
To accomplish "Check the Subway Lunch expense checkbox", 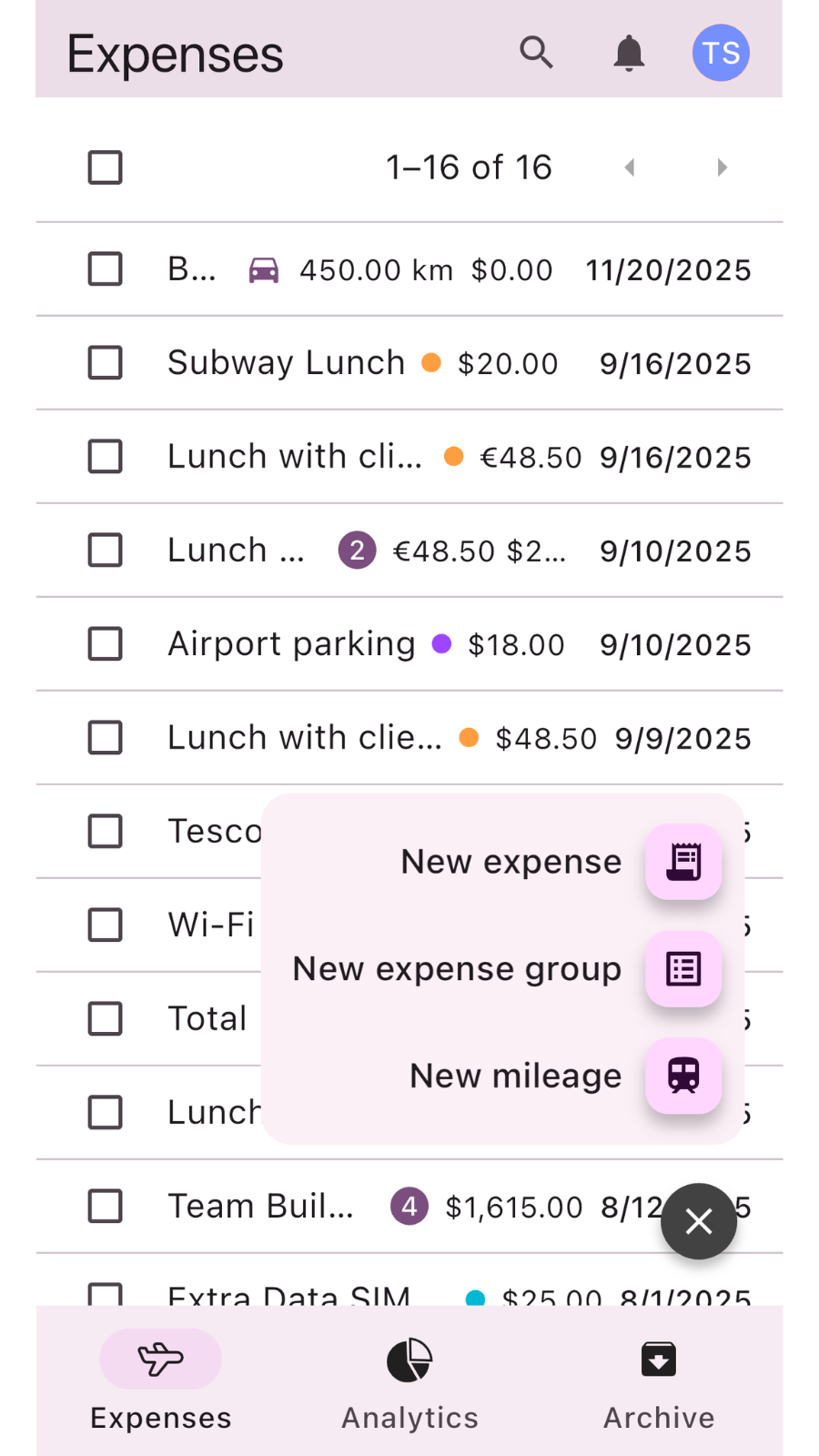I will coord(106,363).
